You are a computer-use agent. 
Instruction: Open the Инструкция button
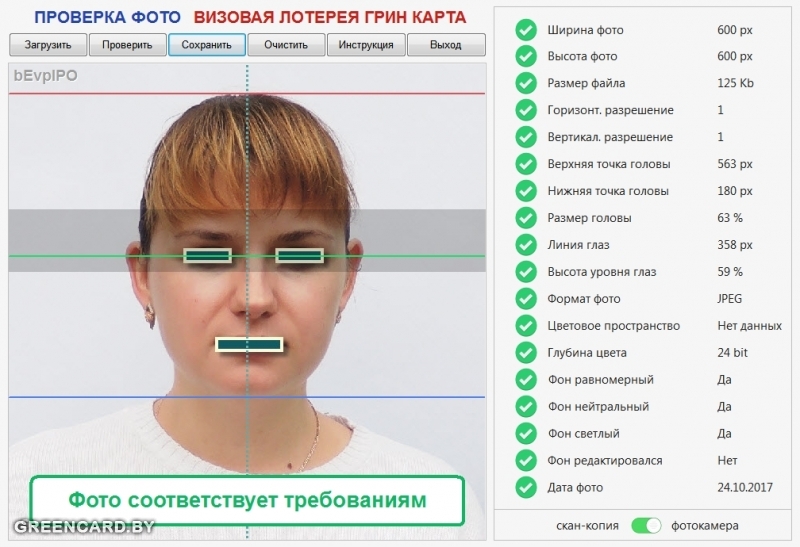click(x=366, y=45)
